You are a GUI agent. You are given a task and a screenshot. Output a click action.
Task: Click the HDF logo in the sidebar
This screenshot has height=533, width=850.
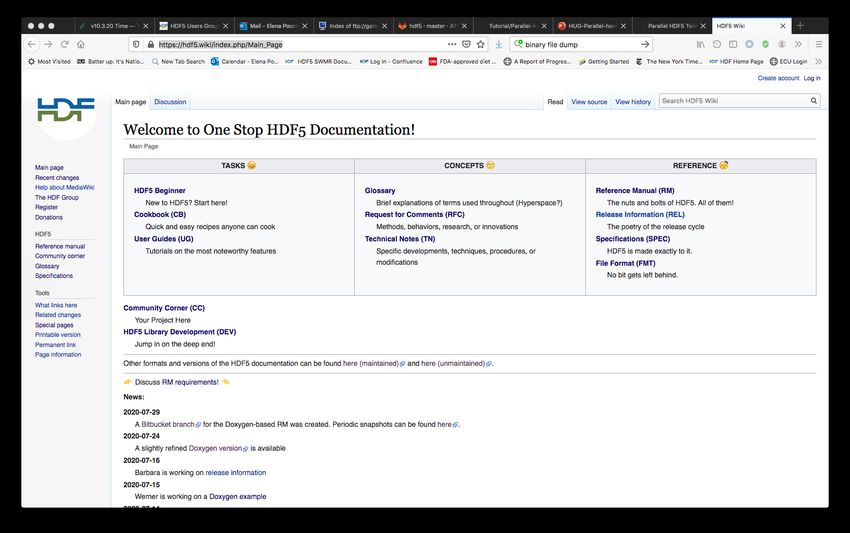click(66, 110)
